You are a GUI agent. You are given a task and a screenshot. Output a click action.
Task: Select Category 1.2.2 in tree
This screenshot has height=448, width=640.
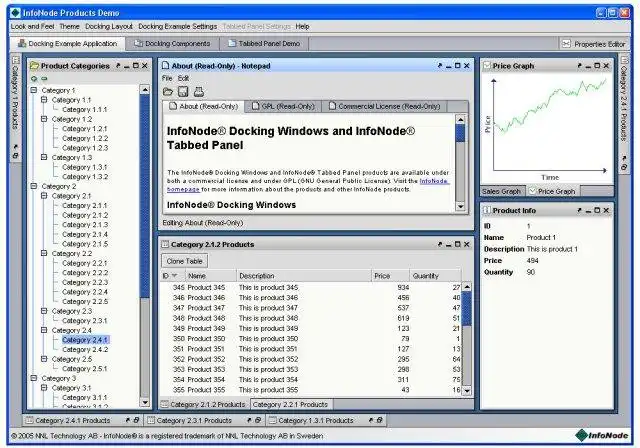click(x=85, y=138)
